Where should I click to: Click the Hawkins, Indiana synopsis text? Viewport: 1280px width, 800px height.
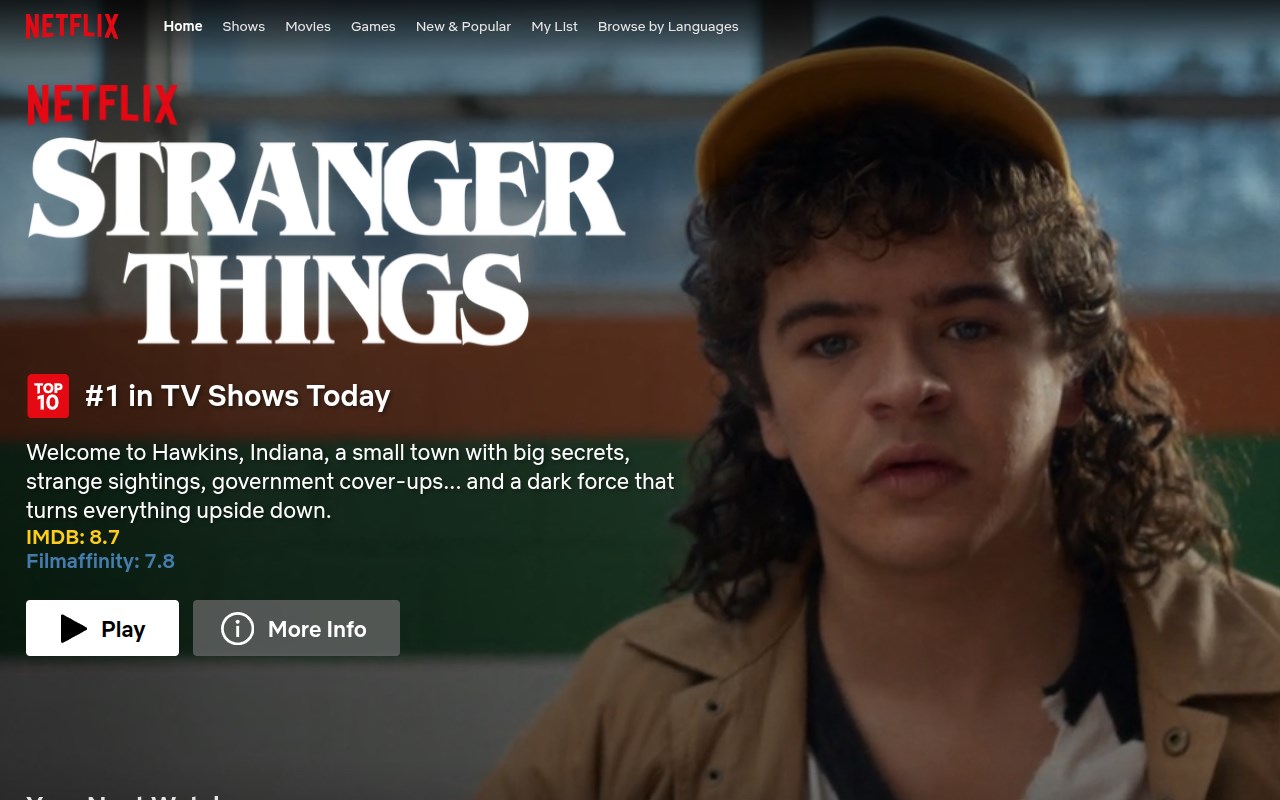(350, 481)
